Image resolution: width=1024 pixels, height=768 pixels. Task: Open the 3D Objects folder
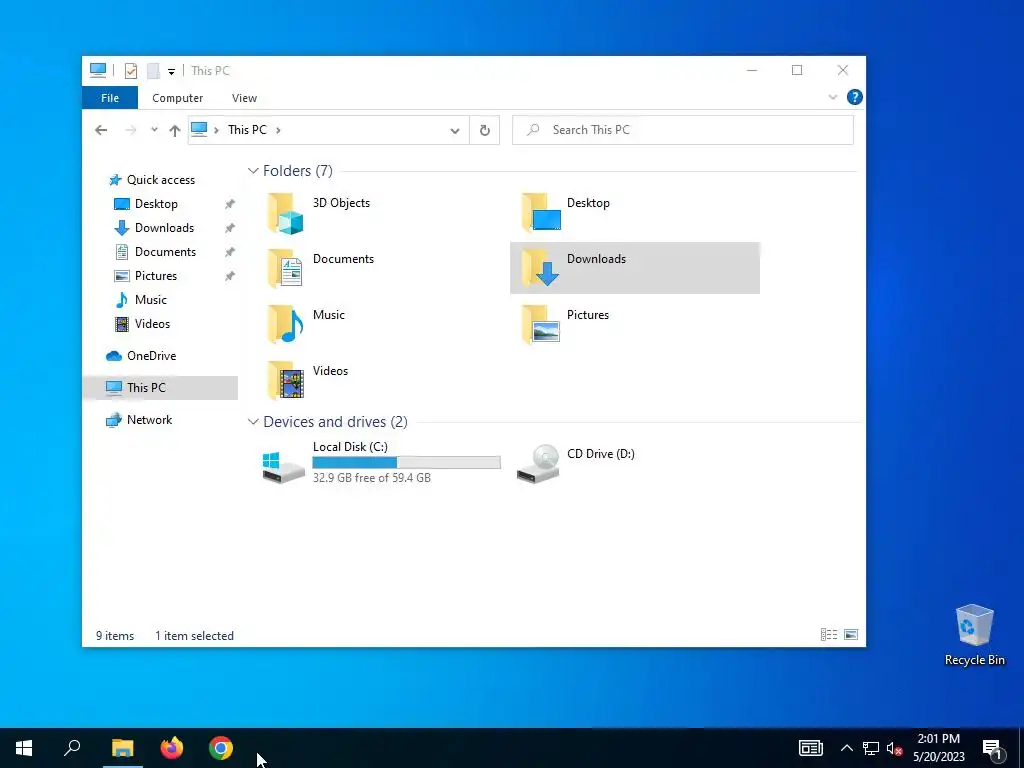click(x=319, y=213)
